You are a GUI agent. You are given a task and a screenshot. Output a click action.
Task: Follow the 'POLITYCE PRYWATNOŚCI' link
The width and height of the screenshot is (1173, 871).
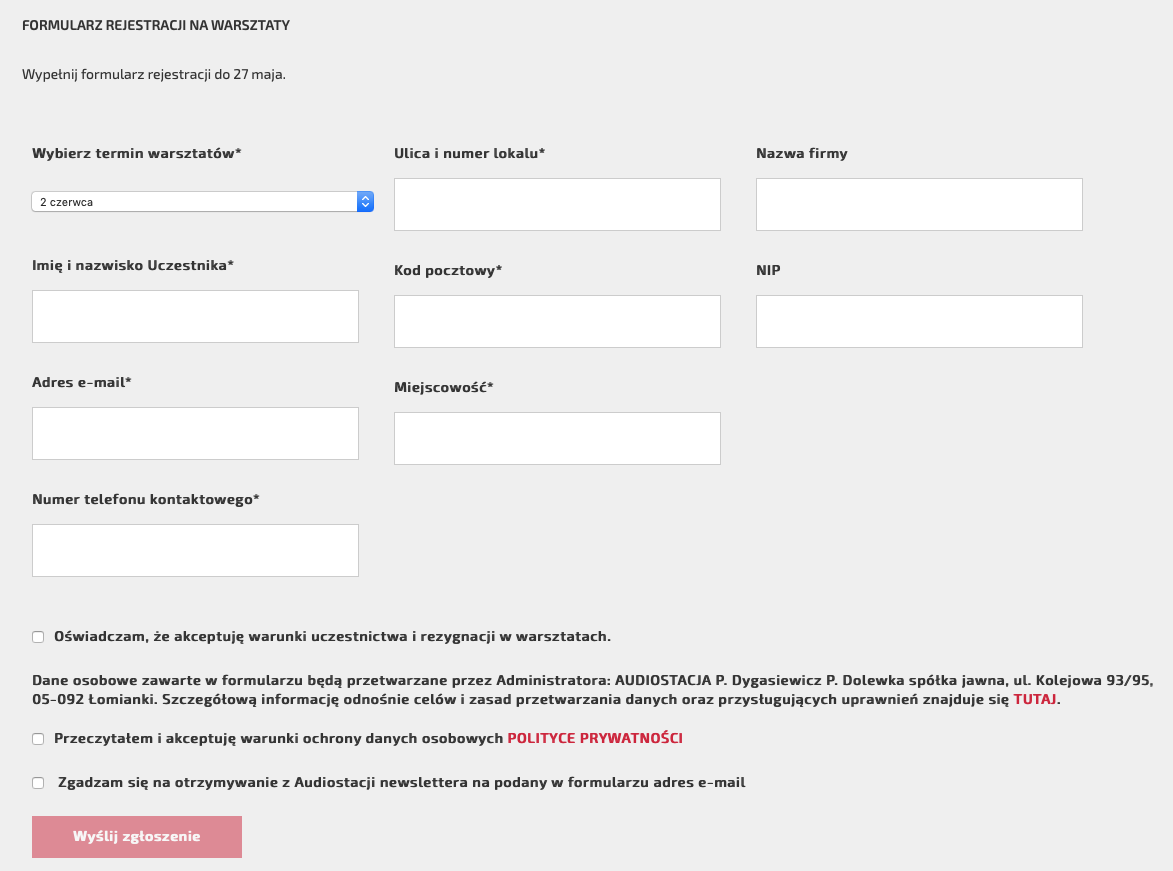pos(595,739)
